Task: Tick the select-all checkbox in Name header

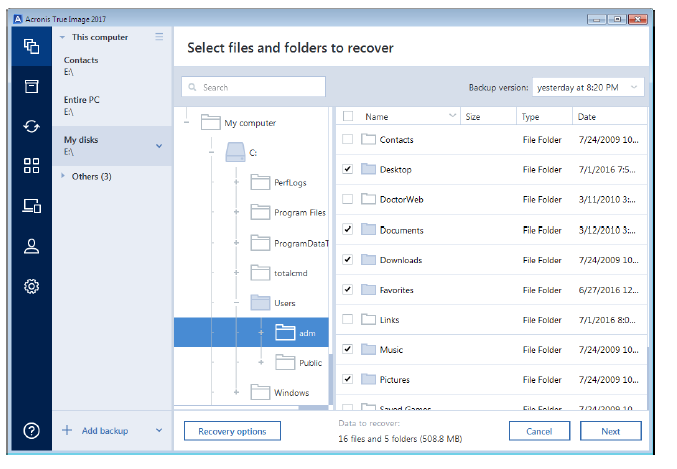Action: (x=348, y=116)
